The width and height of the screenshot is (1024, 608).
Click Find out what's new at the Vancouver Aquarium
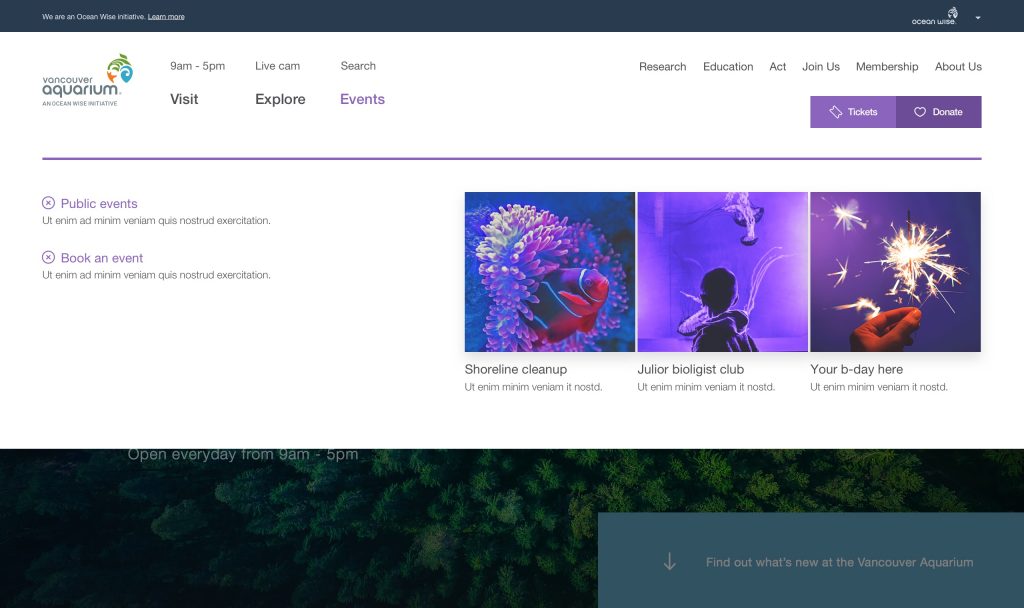click(x=839, y=562)
